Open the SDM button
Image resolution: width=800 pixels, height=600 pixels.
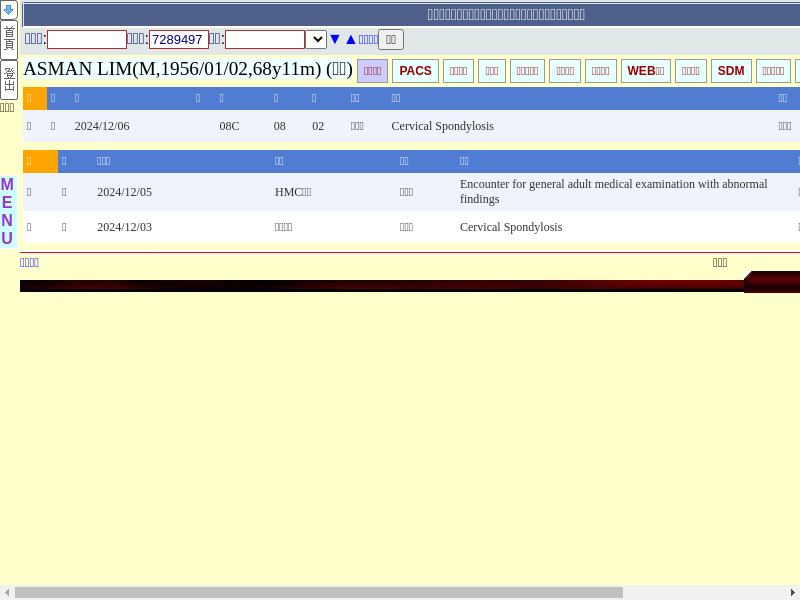[731, 71]
